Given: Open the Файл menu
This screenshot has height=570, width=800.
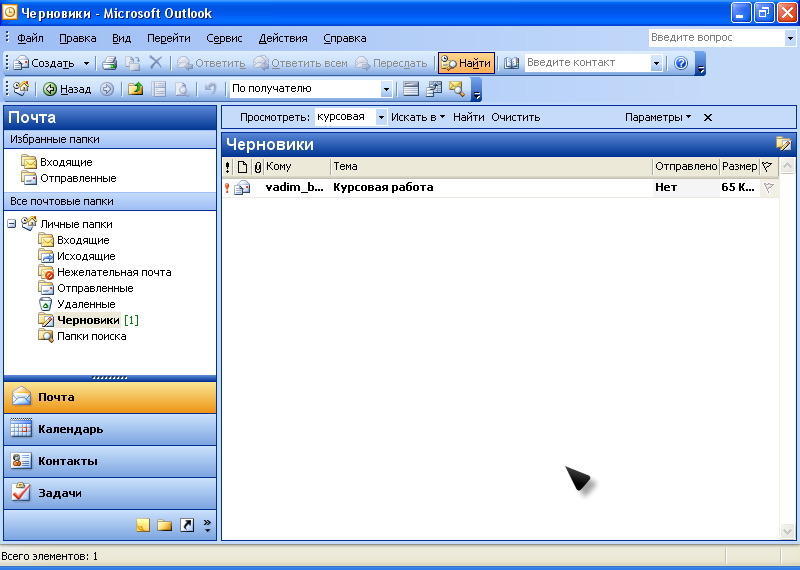Looking at the screenshot, I should (30, 38).
